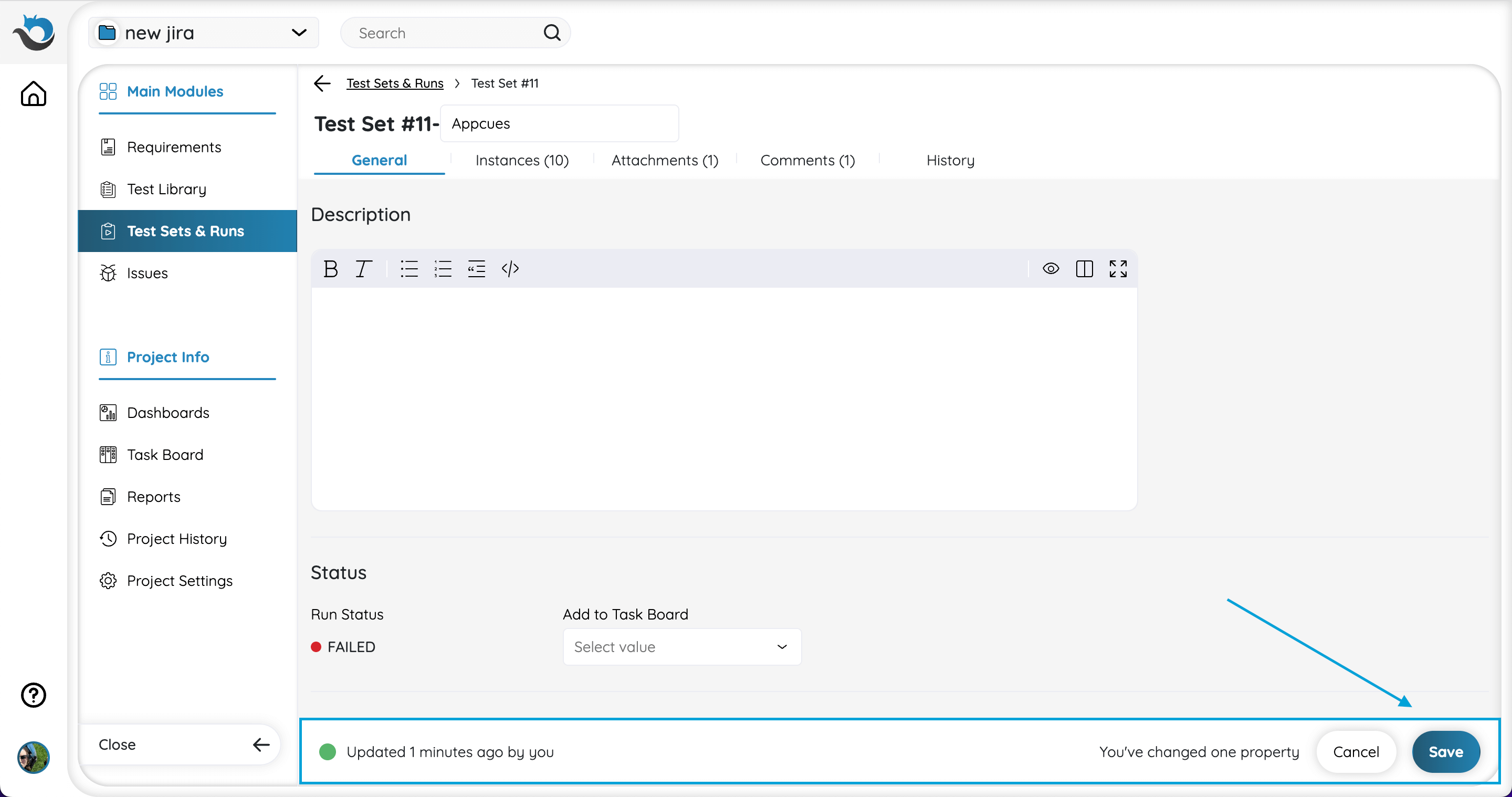This screenshot has height=797, width=1512.
Task: Click the test set name field Appcues
Action: click(559, 124)
